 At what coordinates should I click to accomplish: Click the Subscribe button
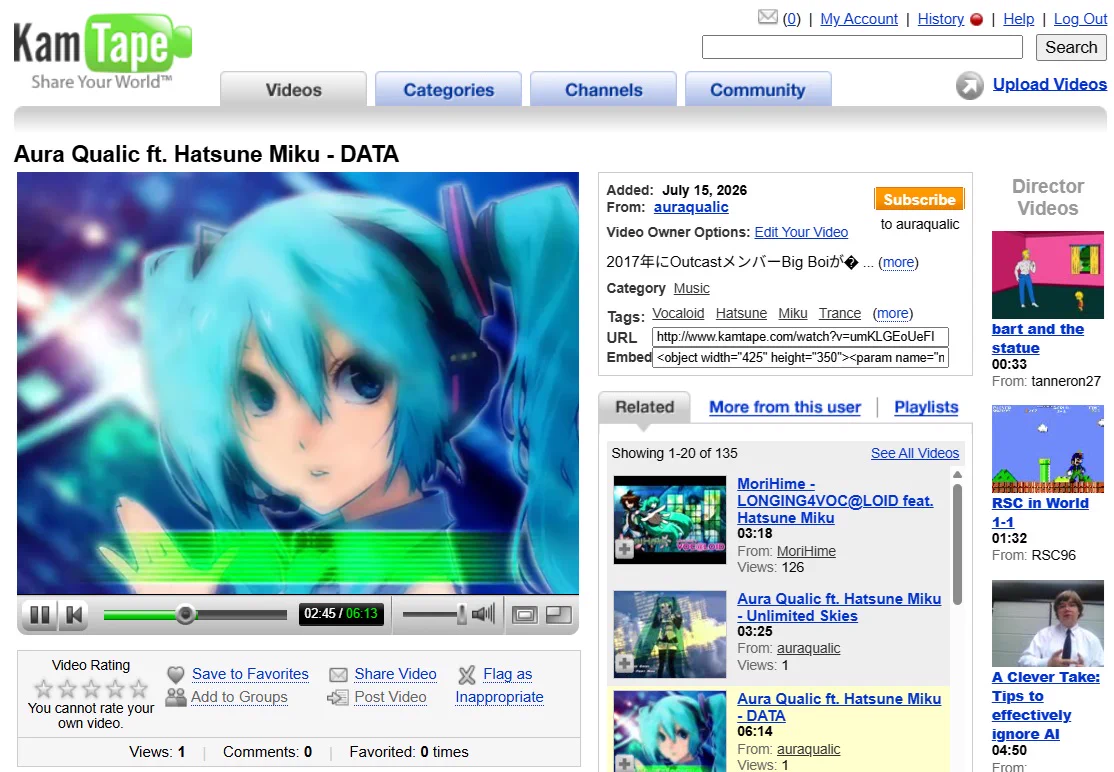[919, 200]
